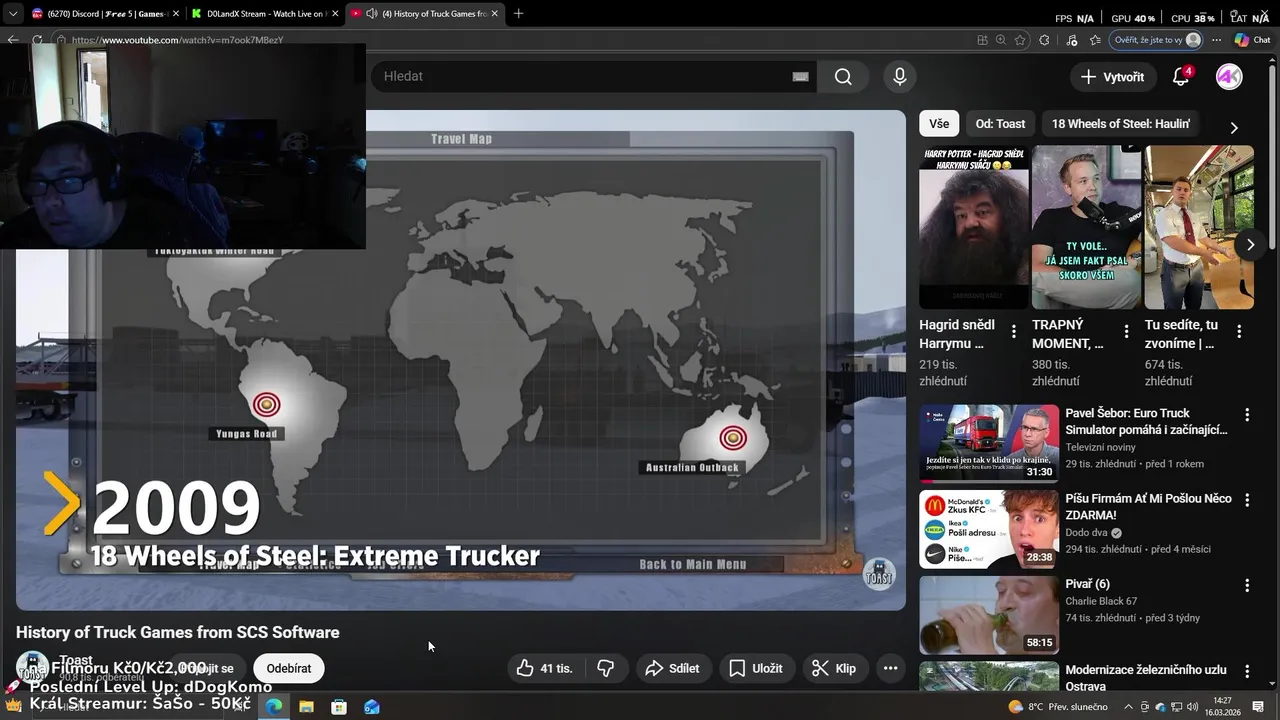
Task: Open the tab list dropdown arrow
Action: tap(12, 14)
